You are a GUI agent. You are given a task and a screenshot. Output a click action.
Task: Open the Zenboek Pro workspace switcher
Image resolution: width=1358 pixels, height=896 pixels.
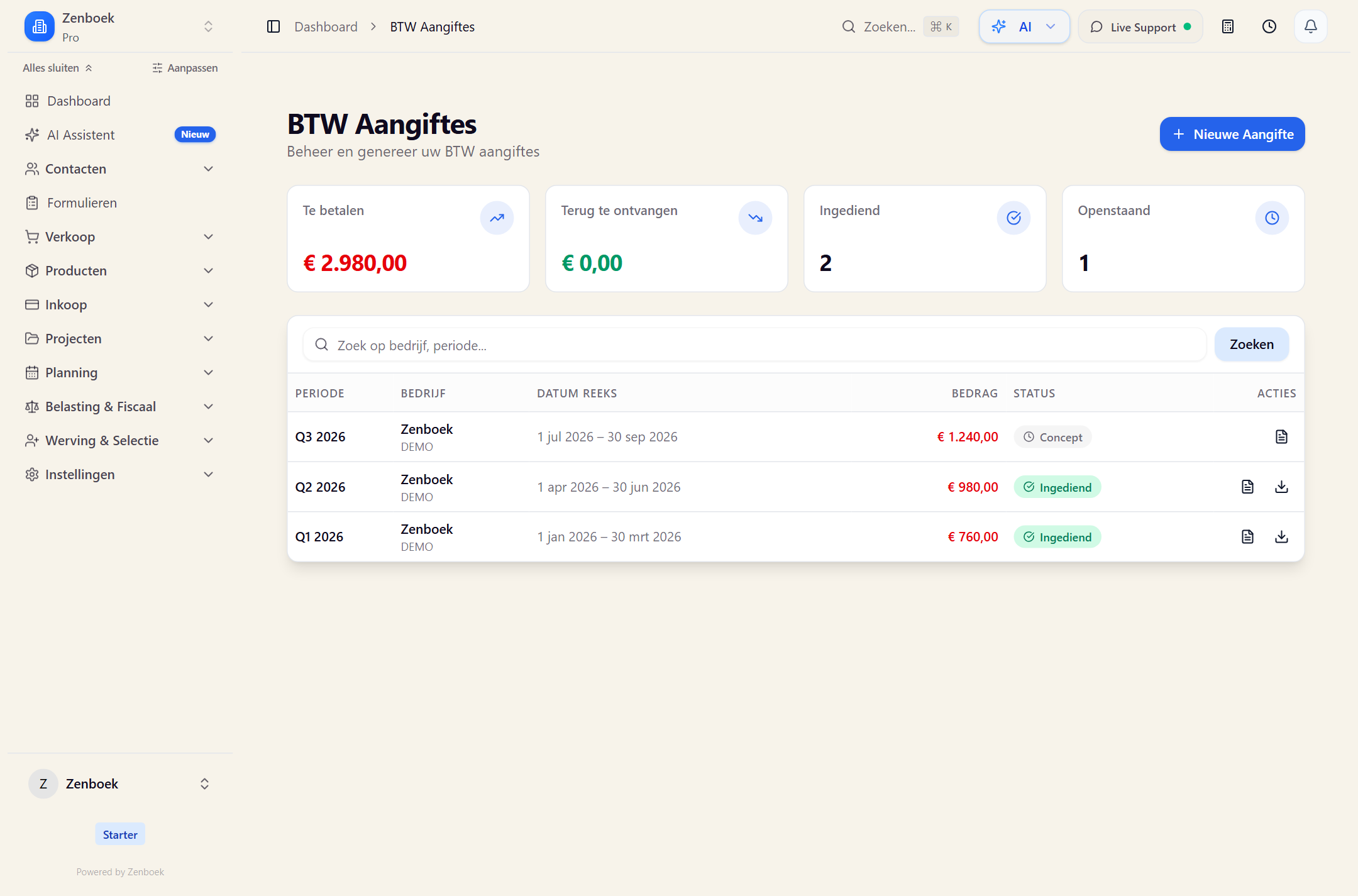(119, 26)
